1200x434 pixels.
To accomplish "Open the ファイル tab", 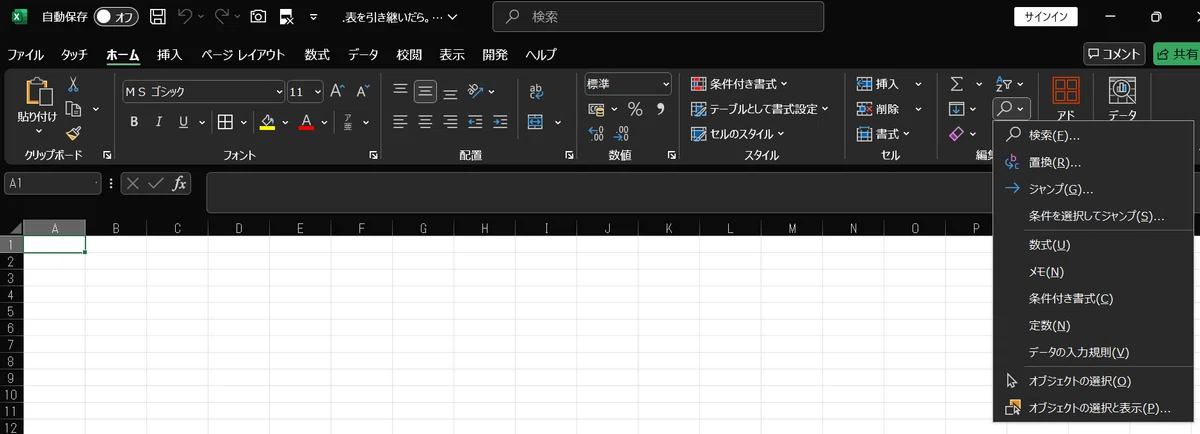I will 26,54.
